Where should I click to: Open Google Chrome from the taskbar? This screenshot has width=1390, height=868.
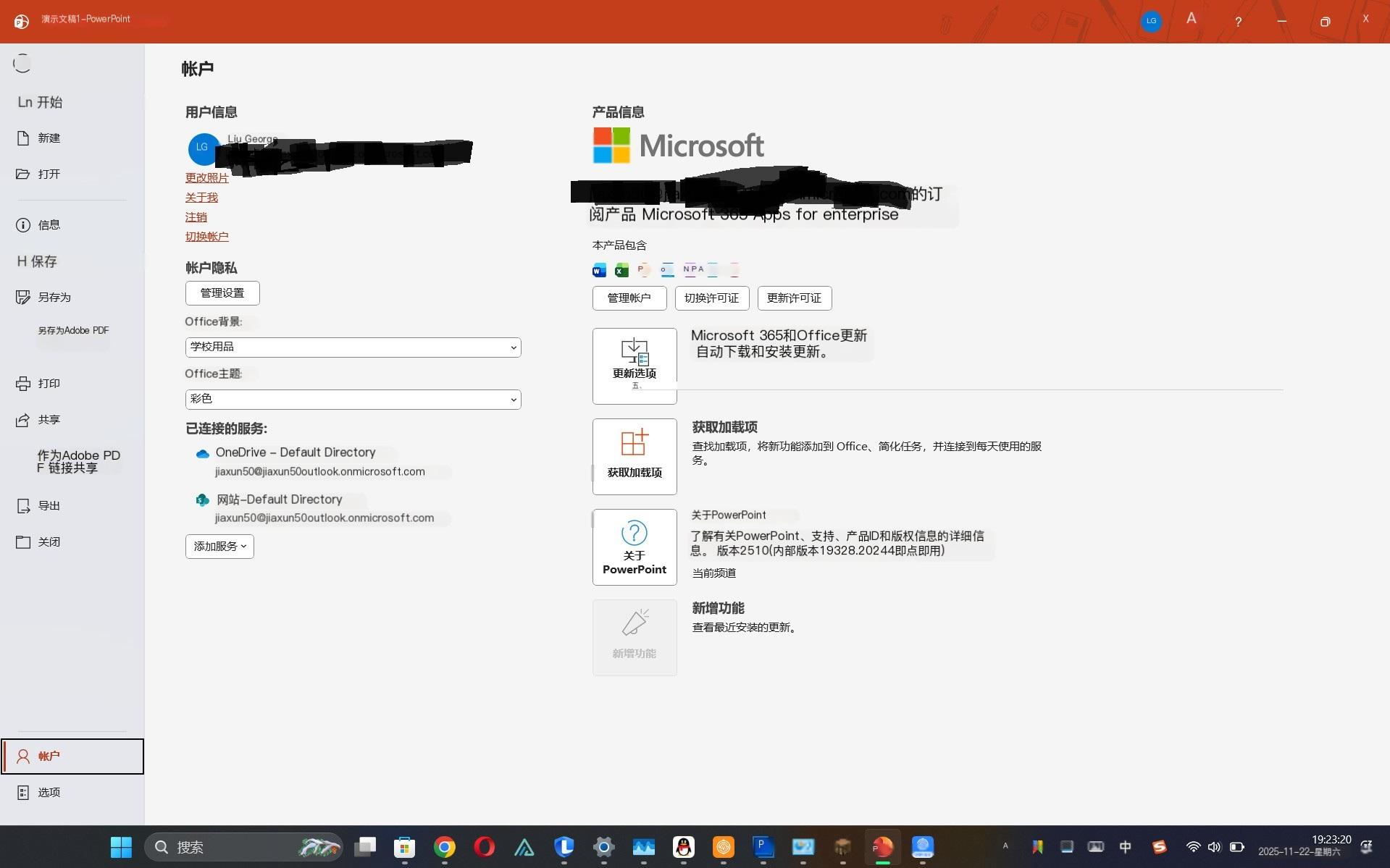pyautogui.click(x=444, y=846)
